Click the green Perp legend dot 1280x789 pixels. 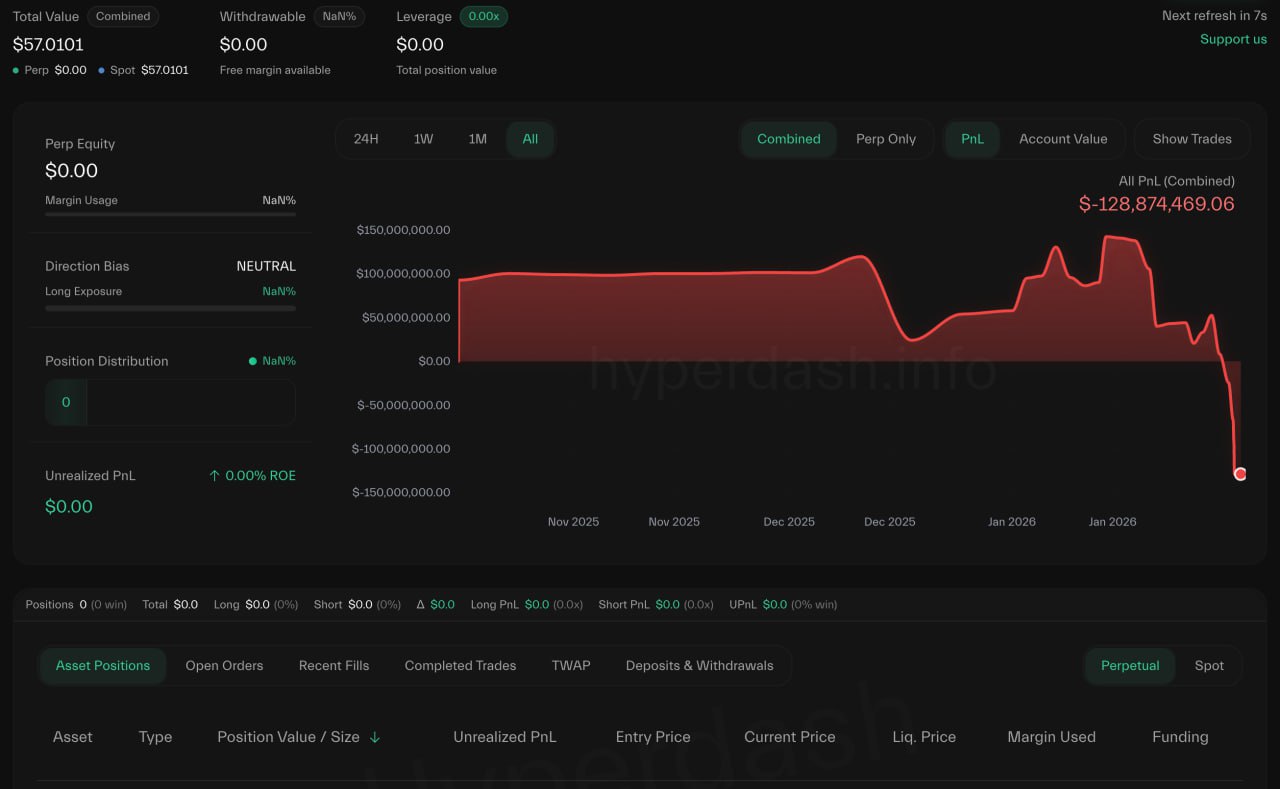tap(16, 71)
